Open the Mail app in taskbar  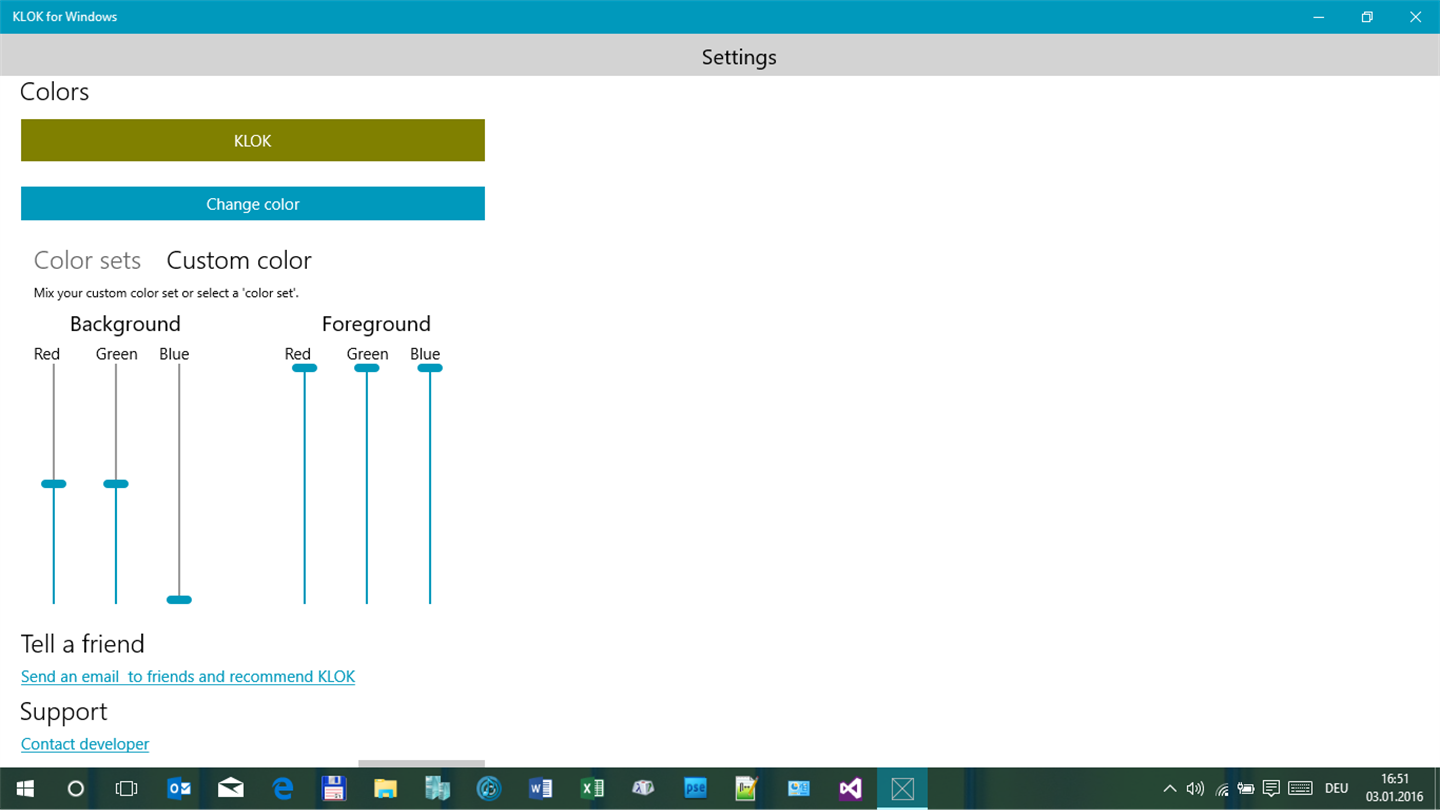pyautogui.click(x=231, y=789)
